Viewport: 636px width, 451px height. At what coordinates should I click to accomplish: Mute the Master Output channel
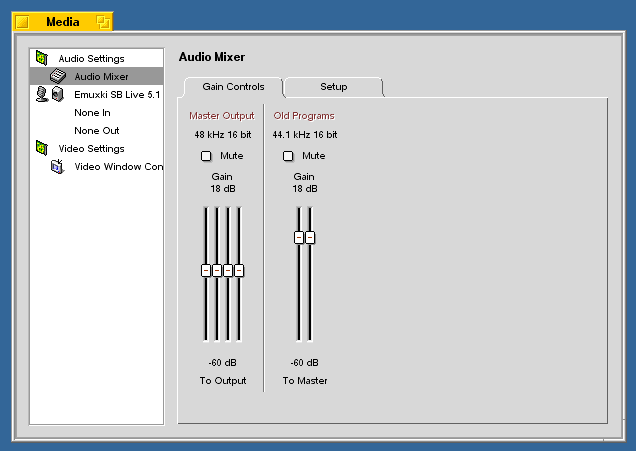coord(206,156)
